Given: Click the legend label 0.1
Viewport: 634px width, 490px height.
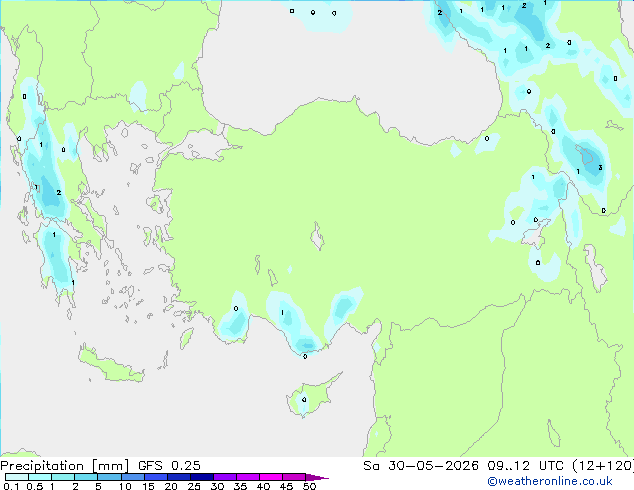Looking at the screenshot, I should click(x=11, y=486).
